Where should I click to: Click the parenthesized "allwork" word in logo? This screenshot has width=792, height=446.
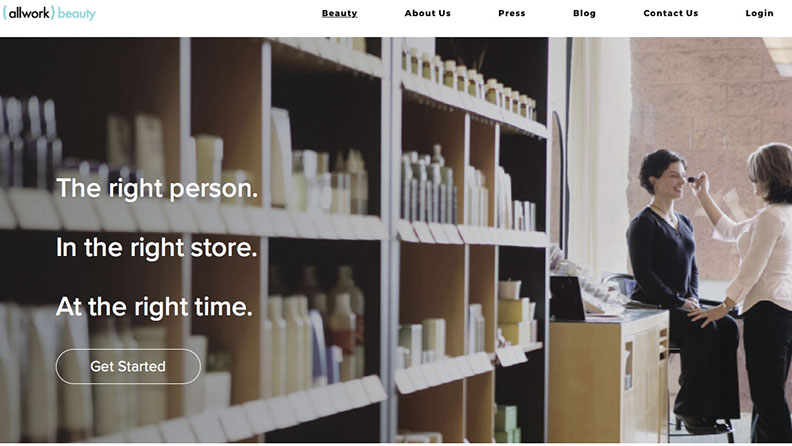28,13
